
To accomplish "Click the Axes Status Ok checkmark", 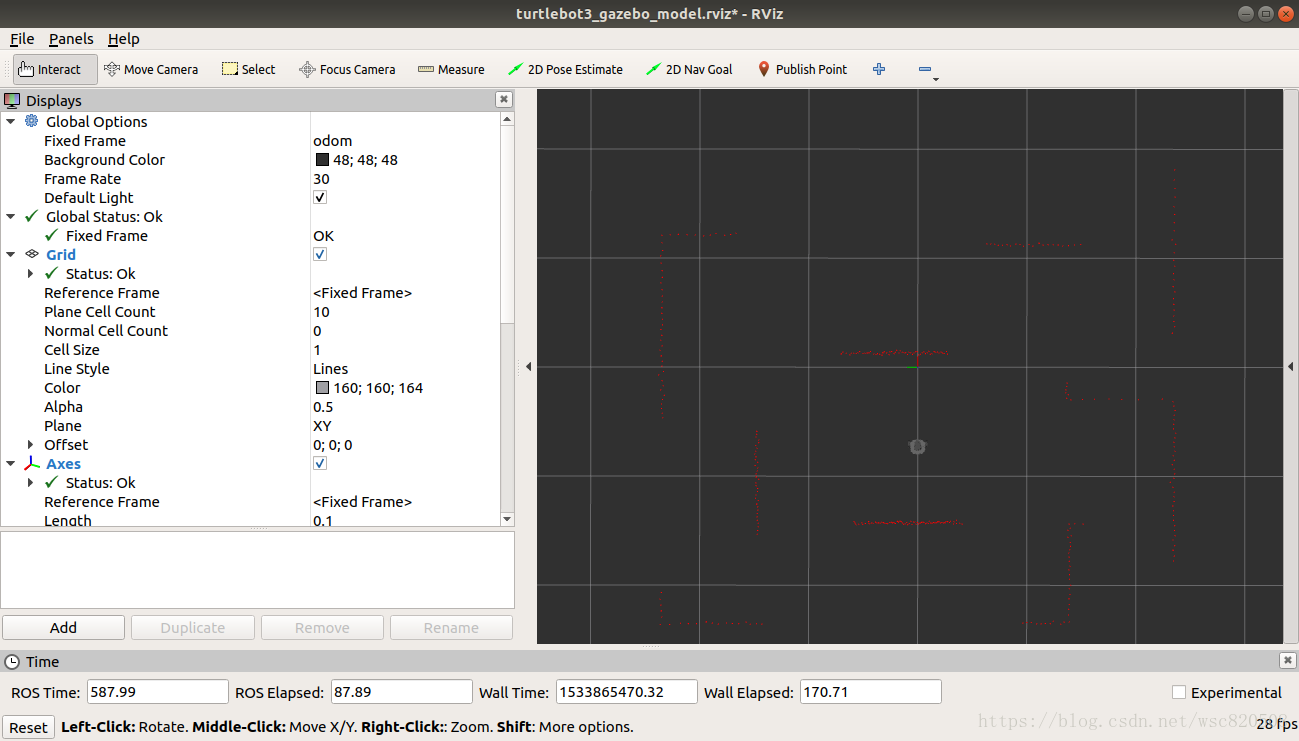I will (52, 482).
